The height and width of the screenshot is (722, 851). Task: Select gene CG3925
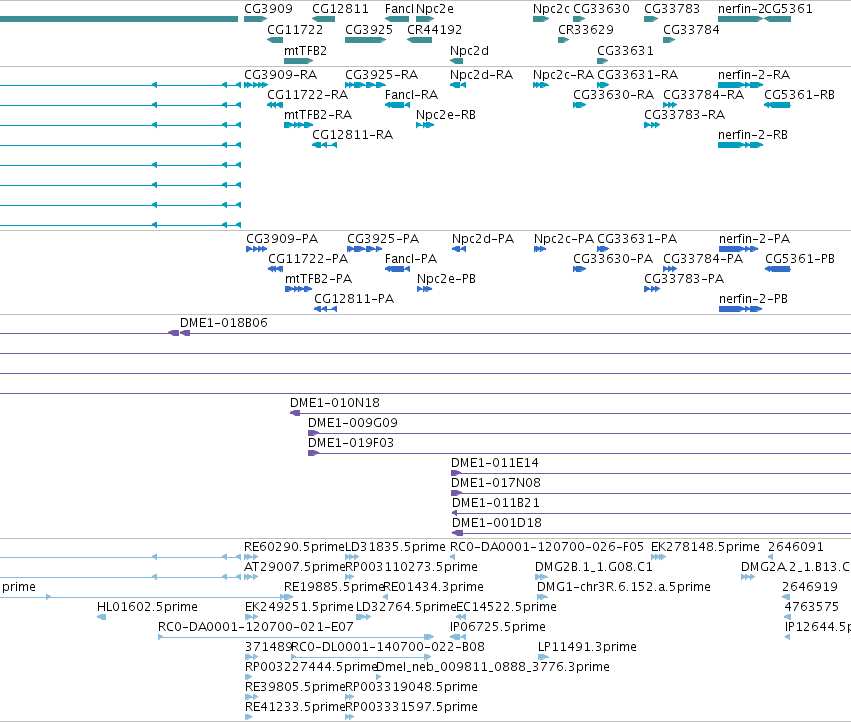pyautogui.click(x=365, y=40)
